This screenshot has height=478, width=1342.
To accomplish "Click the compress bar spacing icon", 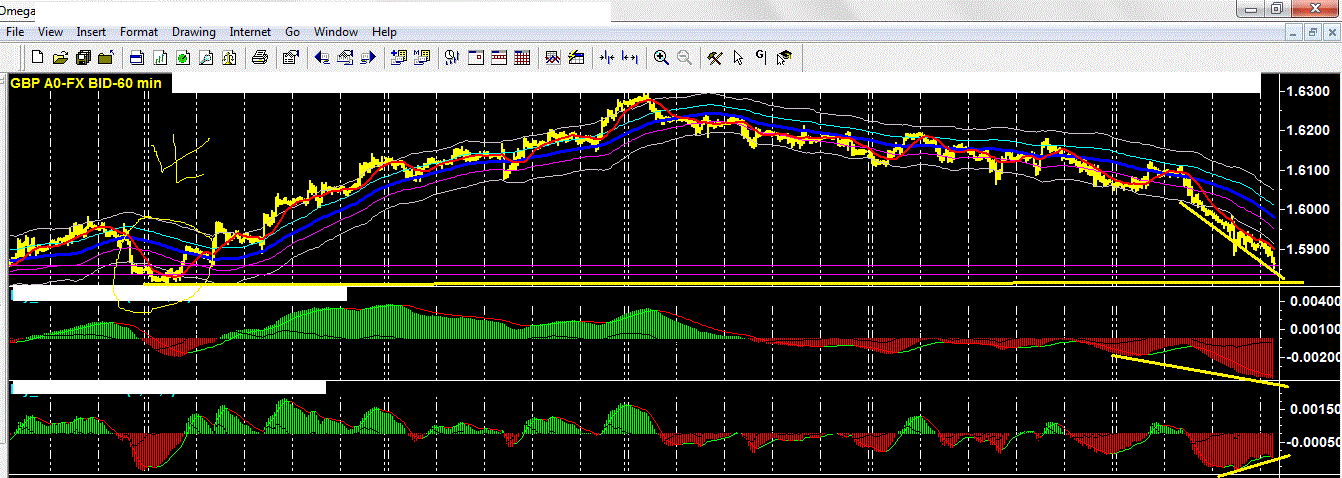I will [x=606, y=58].
